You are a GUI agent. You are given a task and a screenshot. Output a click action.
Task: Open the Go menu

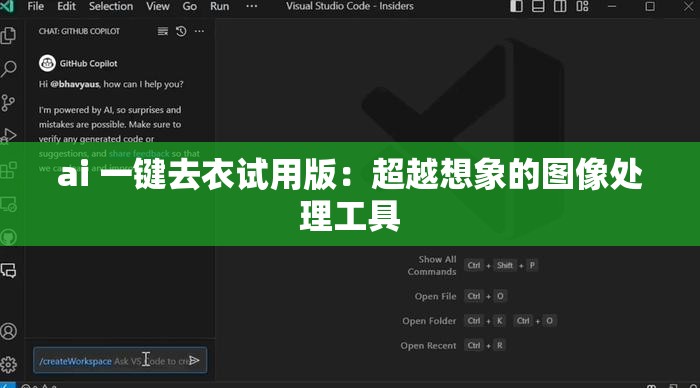coord(190,6)
